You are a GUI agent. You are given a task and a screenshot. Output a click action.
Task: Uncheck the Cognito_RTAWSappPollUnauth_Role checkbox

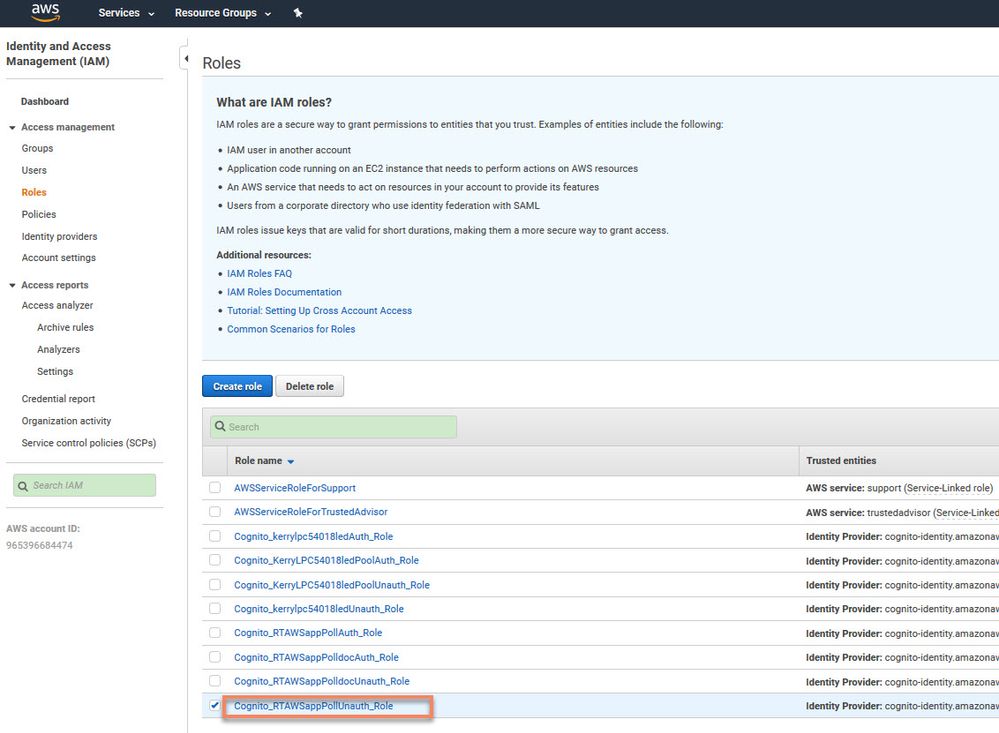click(x=215, y=706)
